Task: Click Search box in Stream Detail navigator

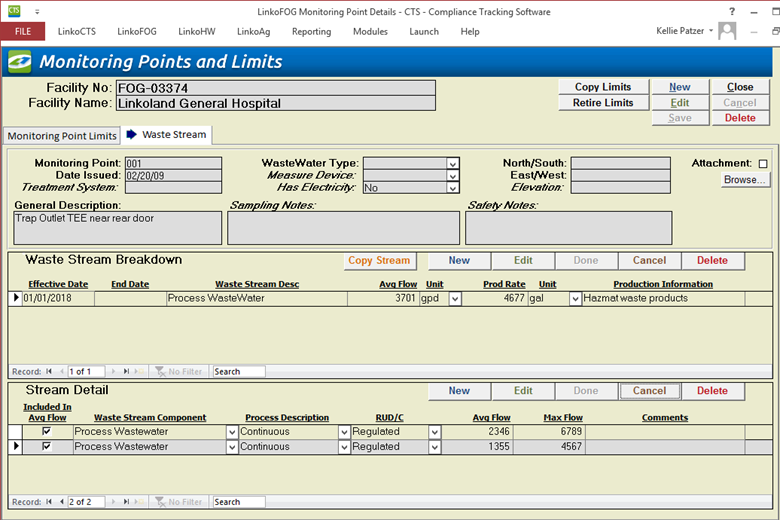Action: pyautogui.click(x=239, y=502)
